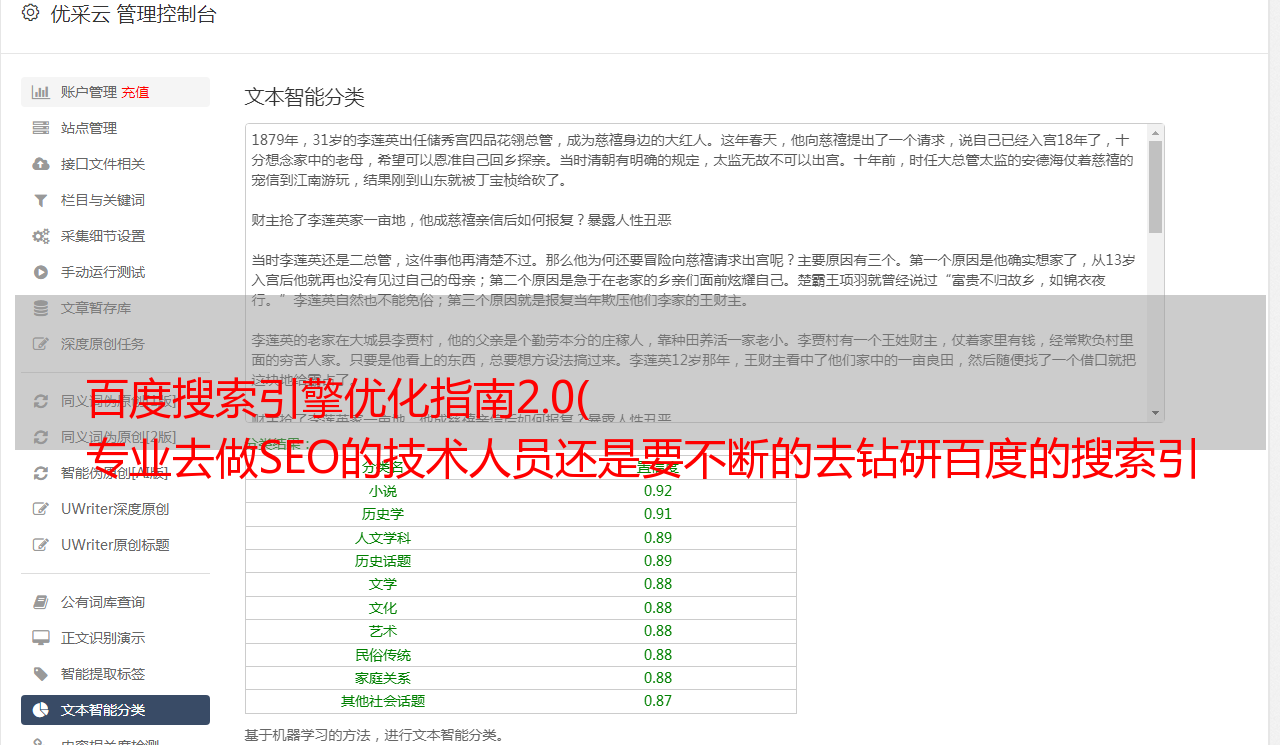Click the 民俗传统 category cell
The height and width of the screenshot is (745, 1280).
(x=383, y=655)
